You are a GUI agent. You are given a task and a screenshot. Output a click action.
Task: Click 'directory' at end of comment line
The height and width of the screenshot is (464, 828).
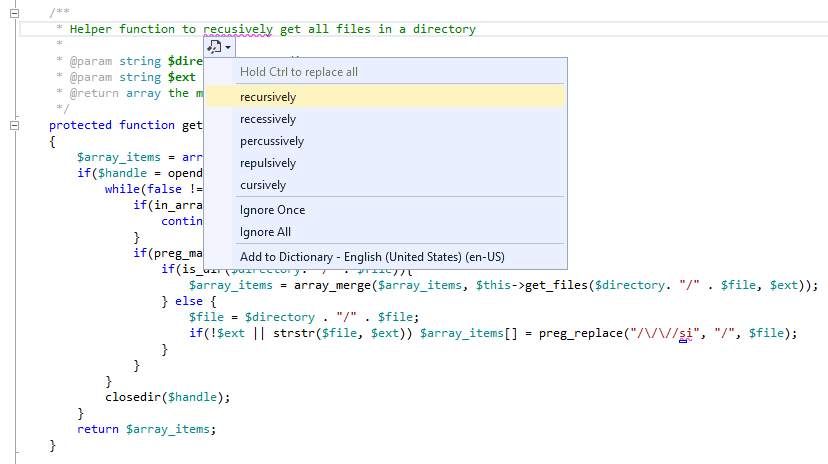click(x=444, y=30)
